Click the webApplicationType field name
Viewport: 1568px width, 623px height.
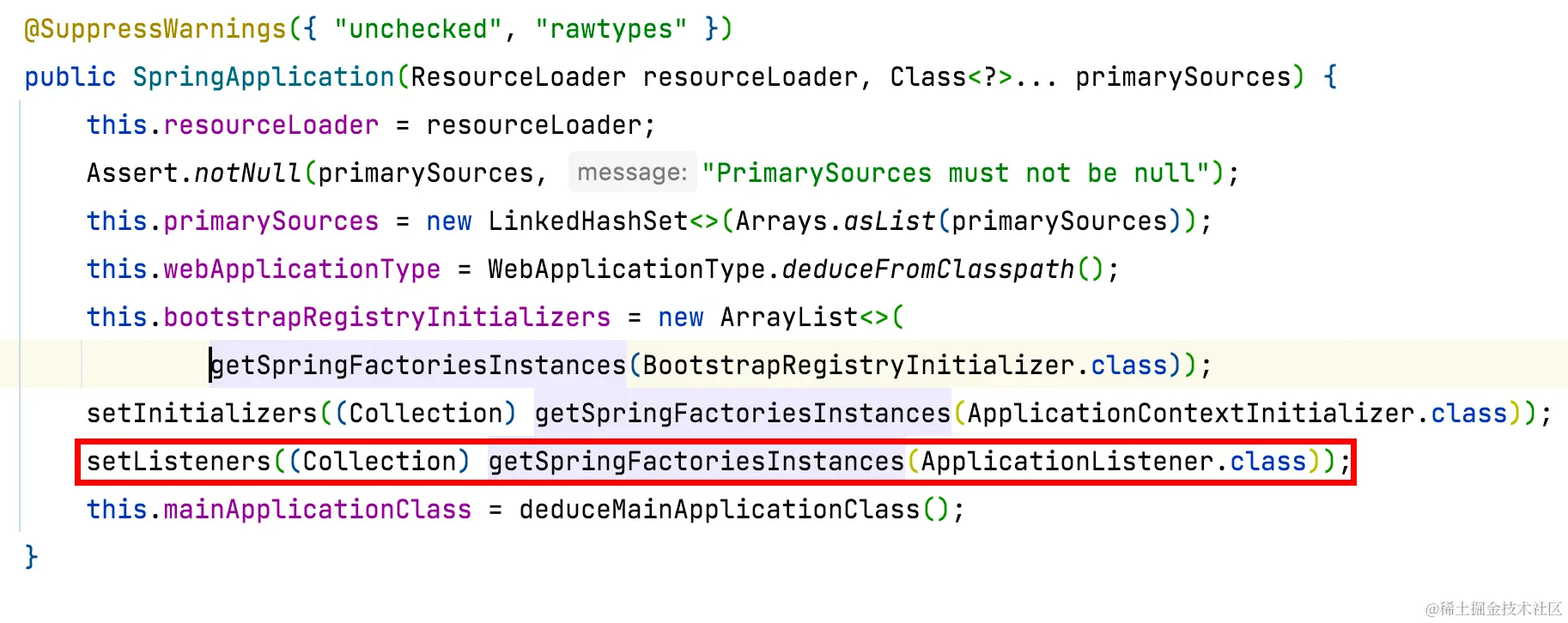click(302, 269)
